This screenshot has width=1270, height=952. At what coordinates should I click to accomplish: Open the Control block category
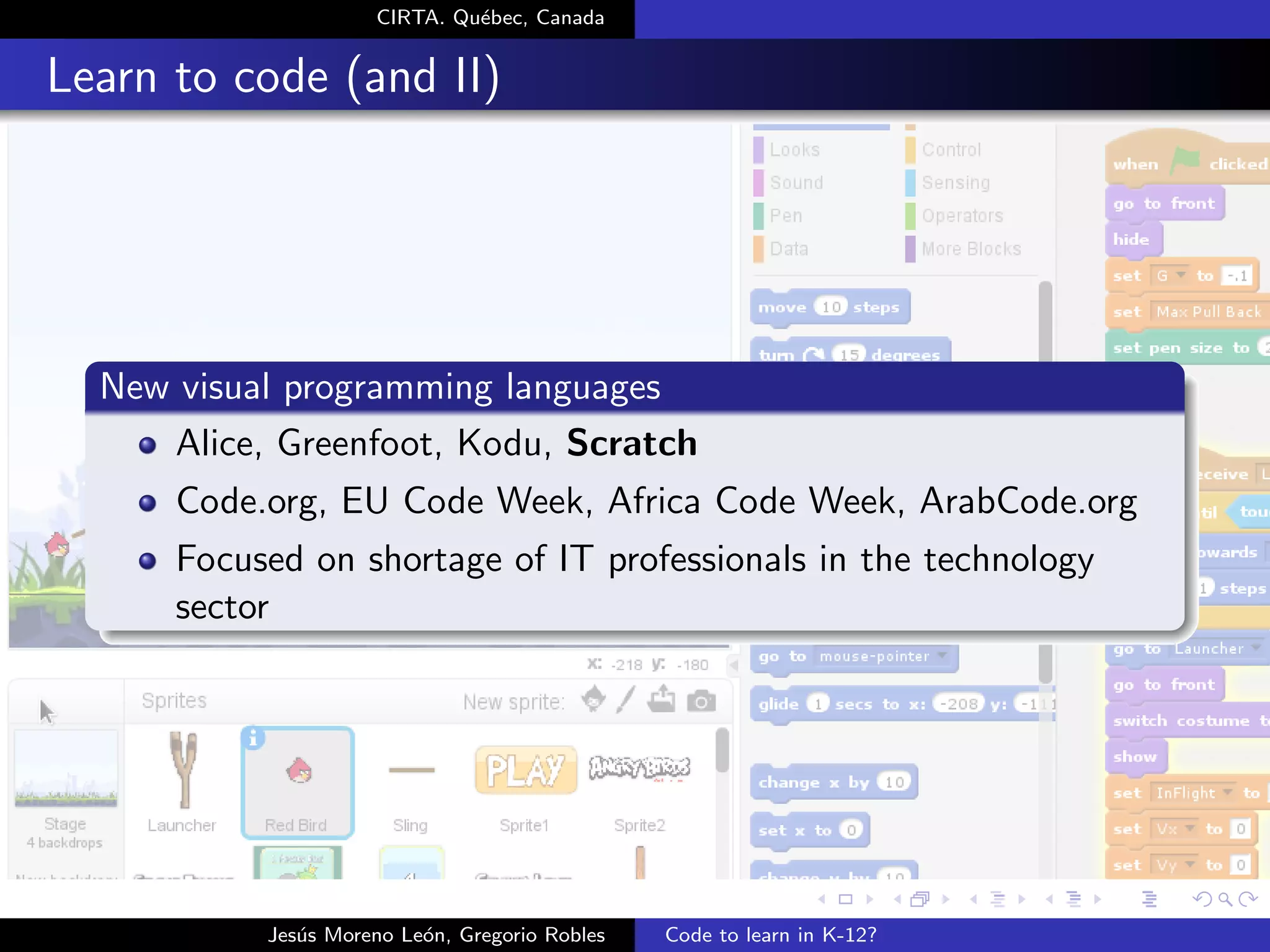coord(951,149)
